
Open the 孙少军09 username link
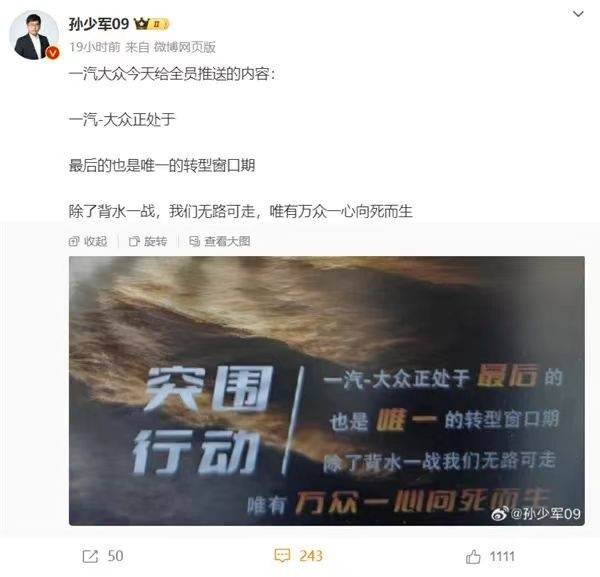(x=99, y=24)
